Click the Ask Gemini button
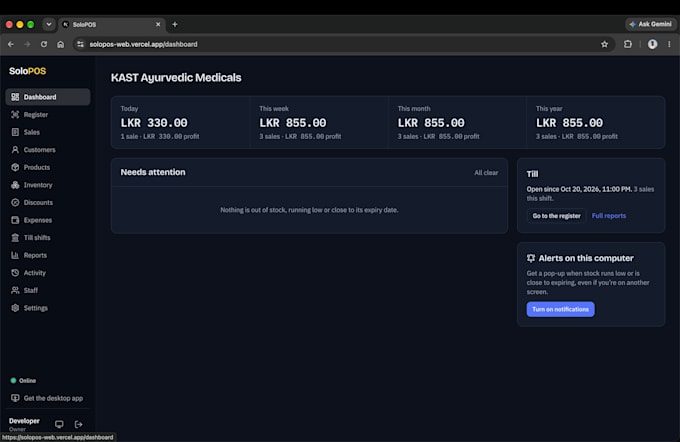 650,24
